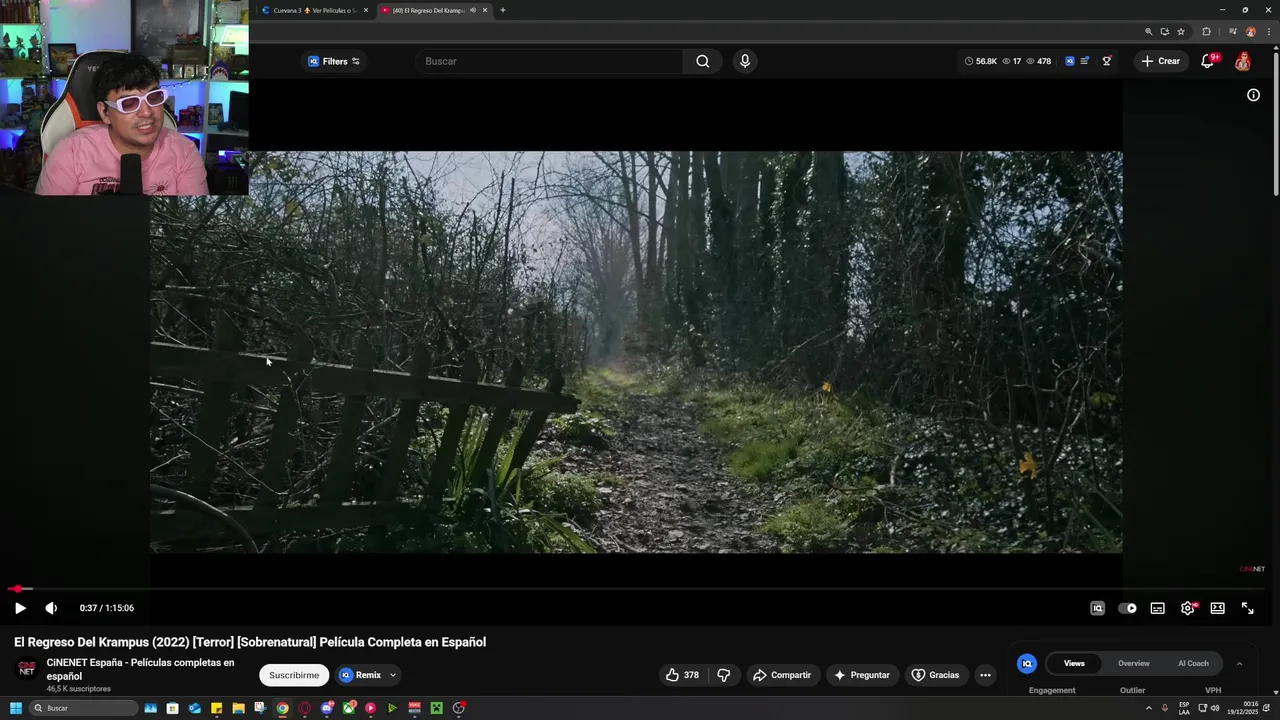Enter fullscreen on the video player

(x=1248, y=608)
